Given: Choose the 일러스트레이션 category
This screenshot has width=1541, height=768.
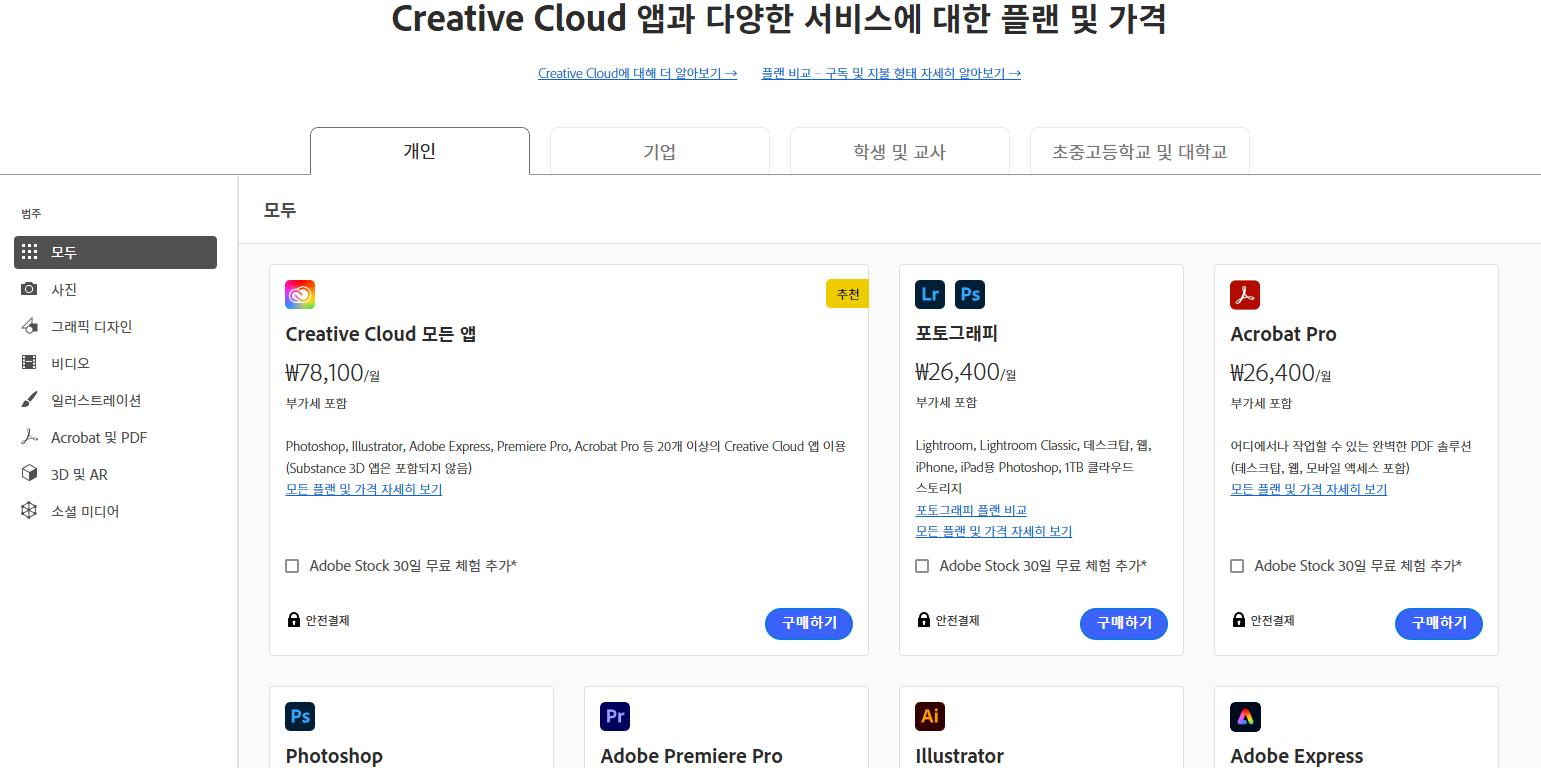Looking at the screenshot, I should tap(115, 400).
